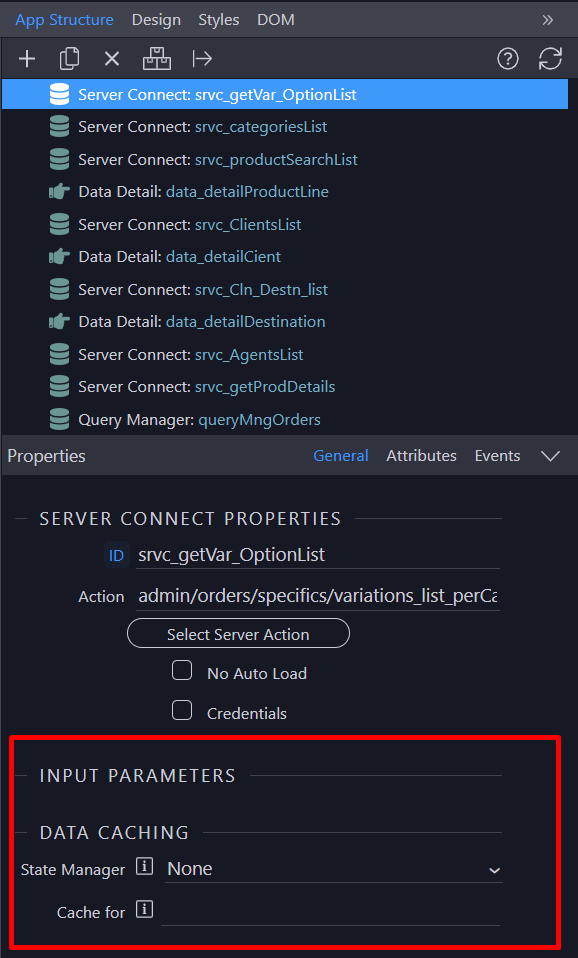Open help via question mark icon
This screenshot has width=578, height=958.
pyautogui.click(x=508, y=59)
